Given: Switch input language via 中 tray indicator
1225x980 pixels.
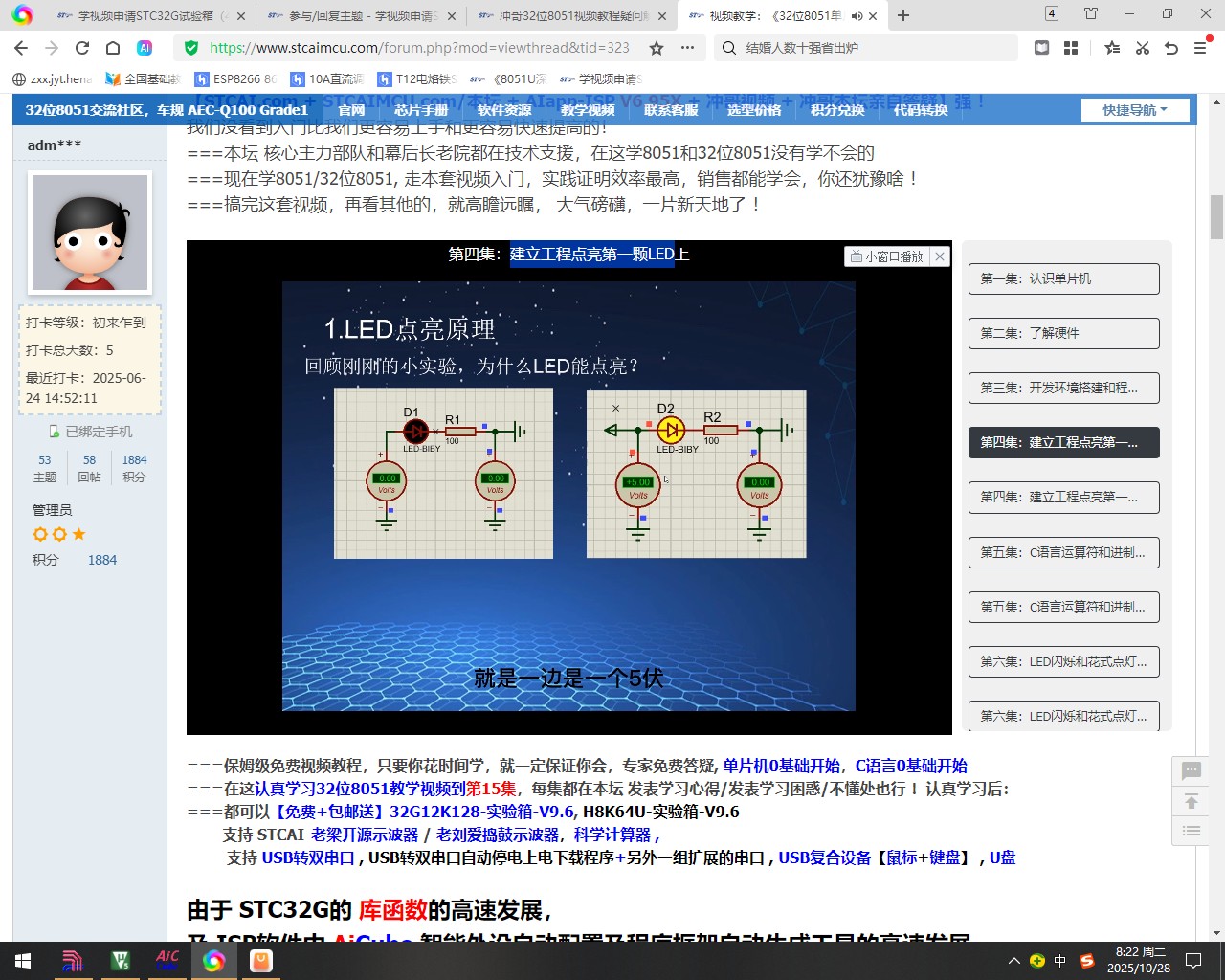Looking at the screenshot, I should coord(1059,960).
